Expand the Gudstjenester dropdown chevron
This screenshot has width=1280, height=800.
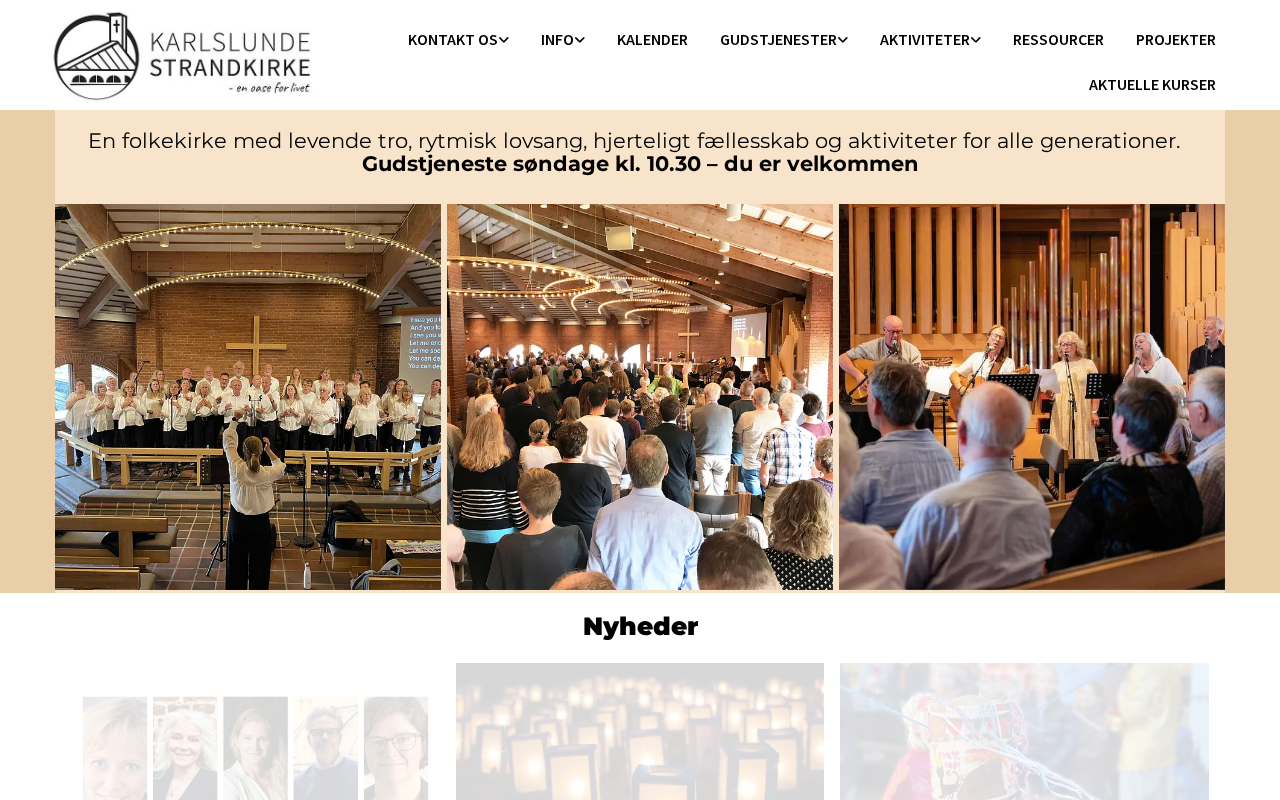point(843,40)
